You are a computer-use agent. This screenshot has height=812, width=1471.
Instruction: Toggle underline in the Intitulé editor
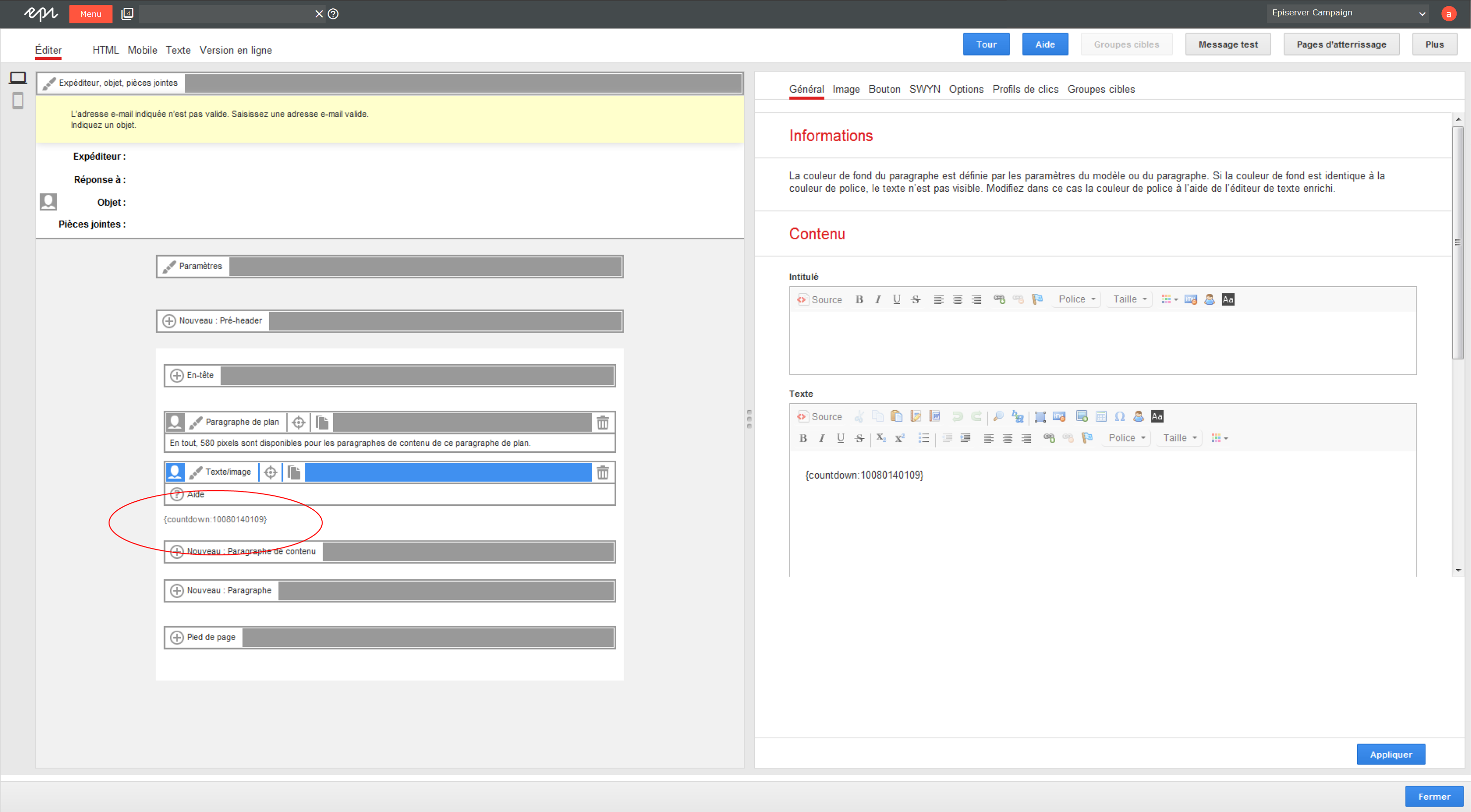coord(897,300)
